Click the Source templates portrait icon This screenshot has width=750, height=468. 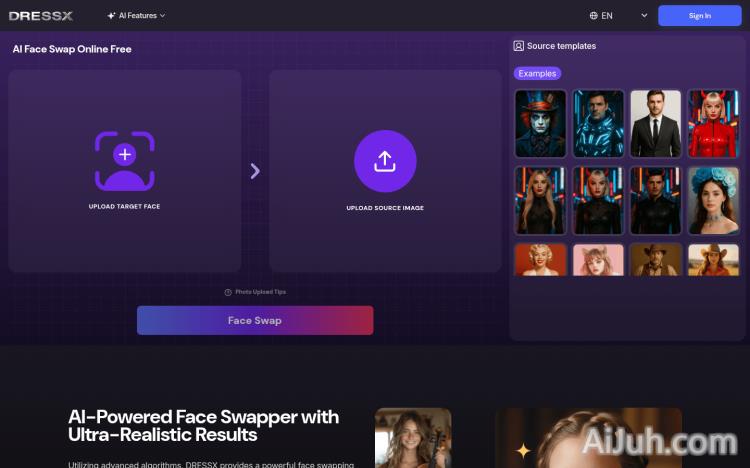(518, 46)
